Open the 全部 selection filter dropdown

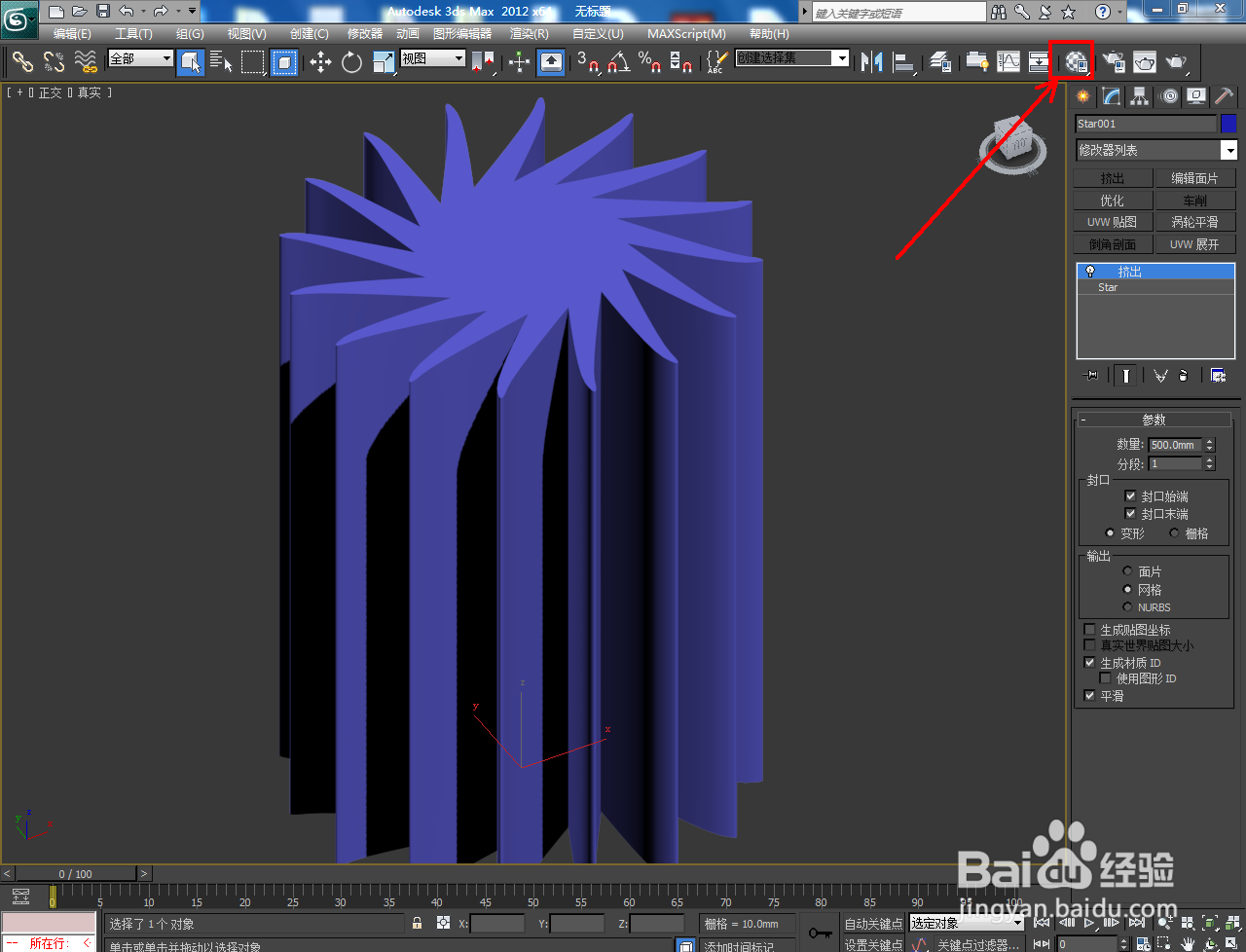coord(140,58)
